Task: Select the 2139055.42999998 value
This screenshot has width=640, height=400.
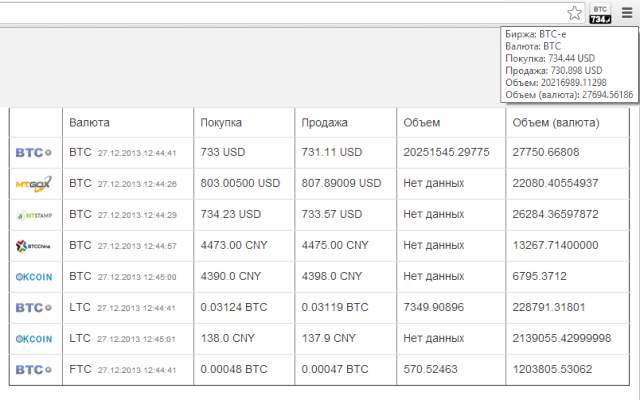Action: pyautogui.click(x=562, y=338)
